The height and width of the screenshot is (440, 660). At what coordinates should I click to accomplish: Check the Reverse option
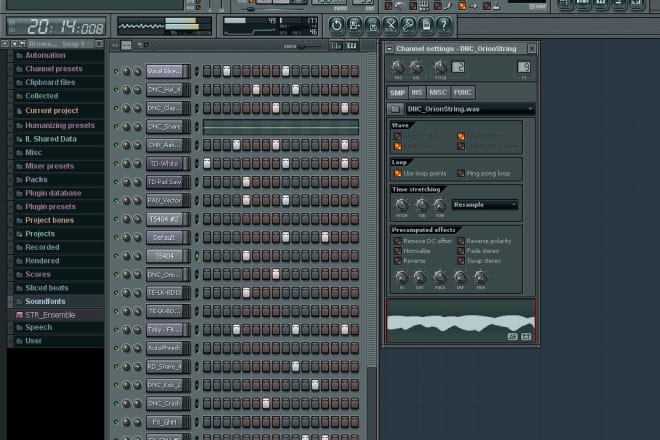coord(397,261)
